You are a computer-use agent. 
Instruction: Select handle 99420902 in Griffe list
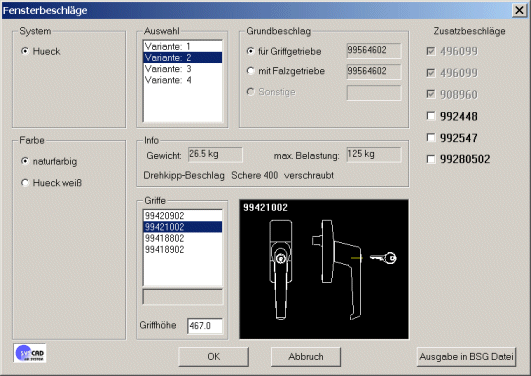tap(183, 216)
